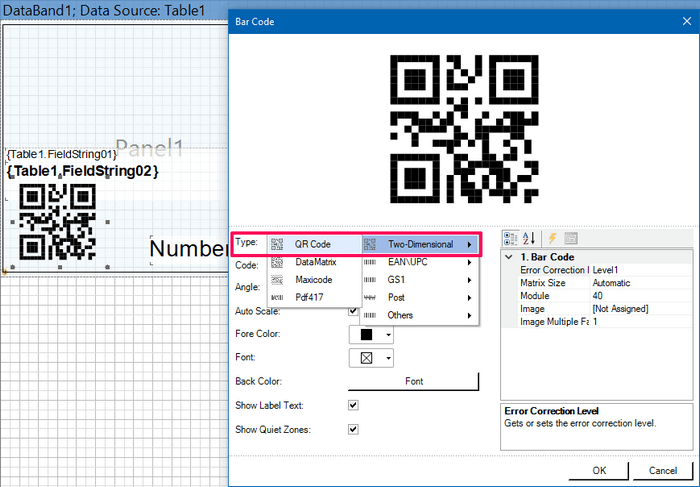This screenshot has width=700, height=487.
Task: Click the Property Pages icon
Action: 571,238
